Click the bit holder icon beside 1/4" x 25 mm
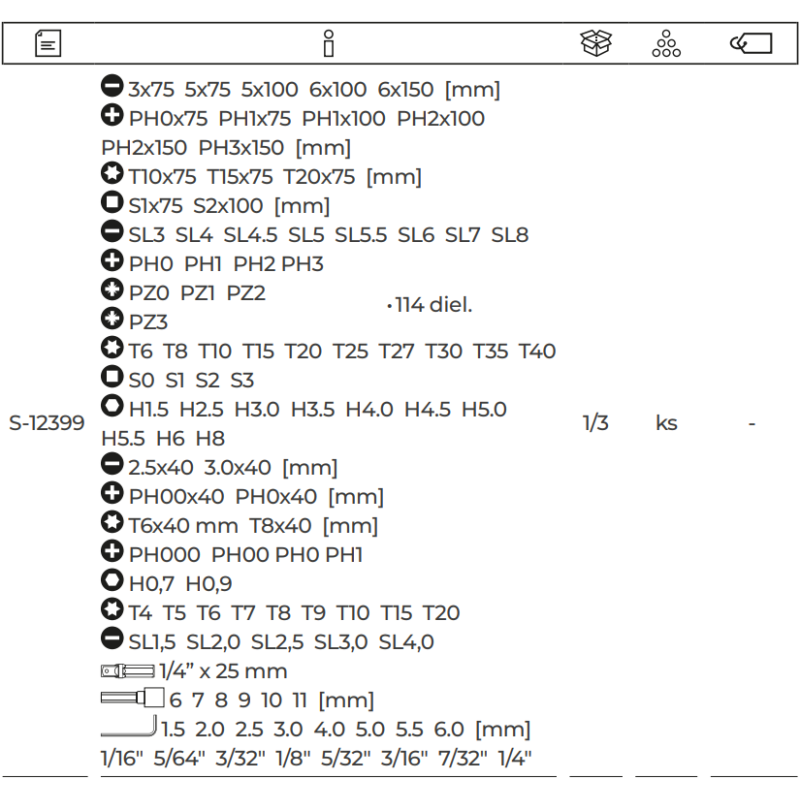The image size is (800, 800). 128,671
